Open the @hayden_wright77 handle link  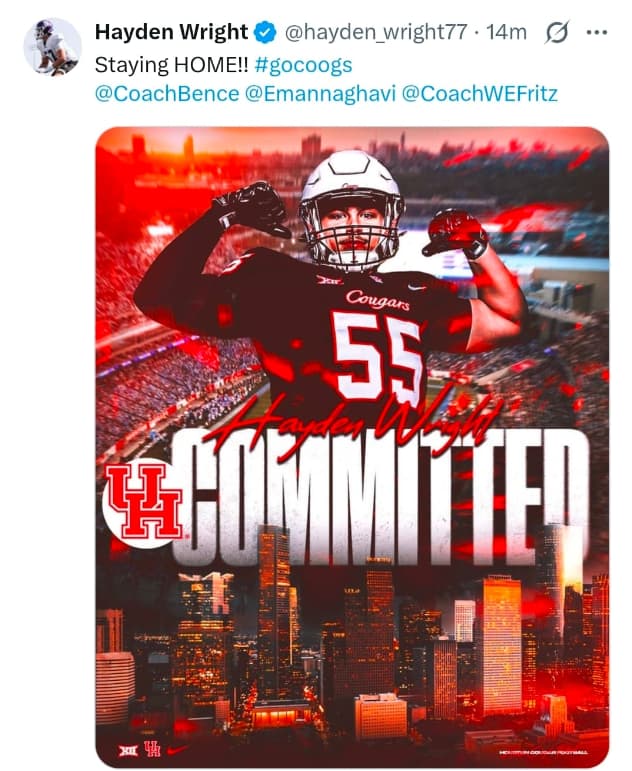375,32
